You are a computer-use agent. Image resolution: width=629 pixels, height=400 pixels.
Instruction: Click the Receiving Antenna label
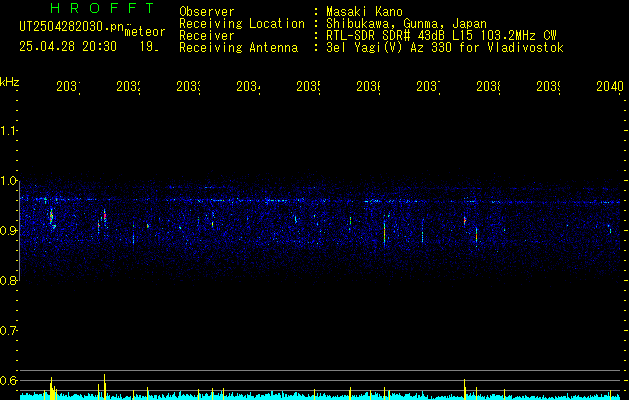(x=238, y=48)
